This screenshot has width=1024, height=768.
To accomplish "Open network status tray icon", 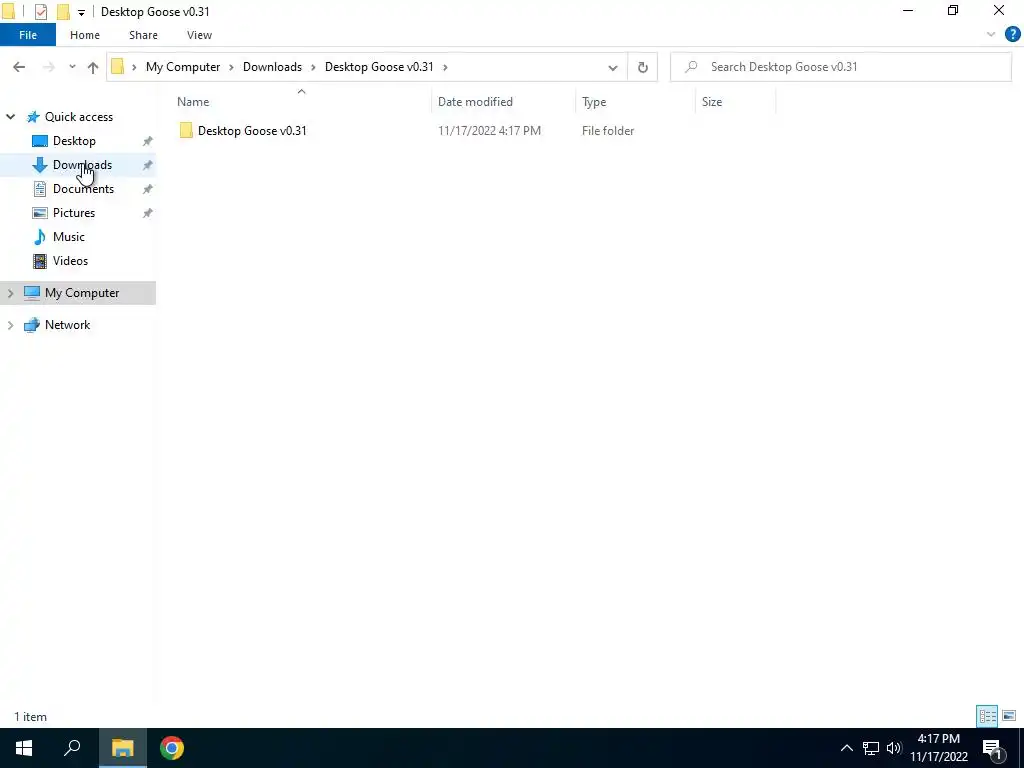I will 871,748.
